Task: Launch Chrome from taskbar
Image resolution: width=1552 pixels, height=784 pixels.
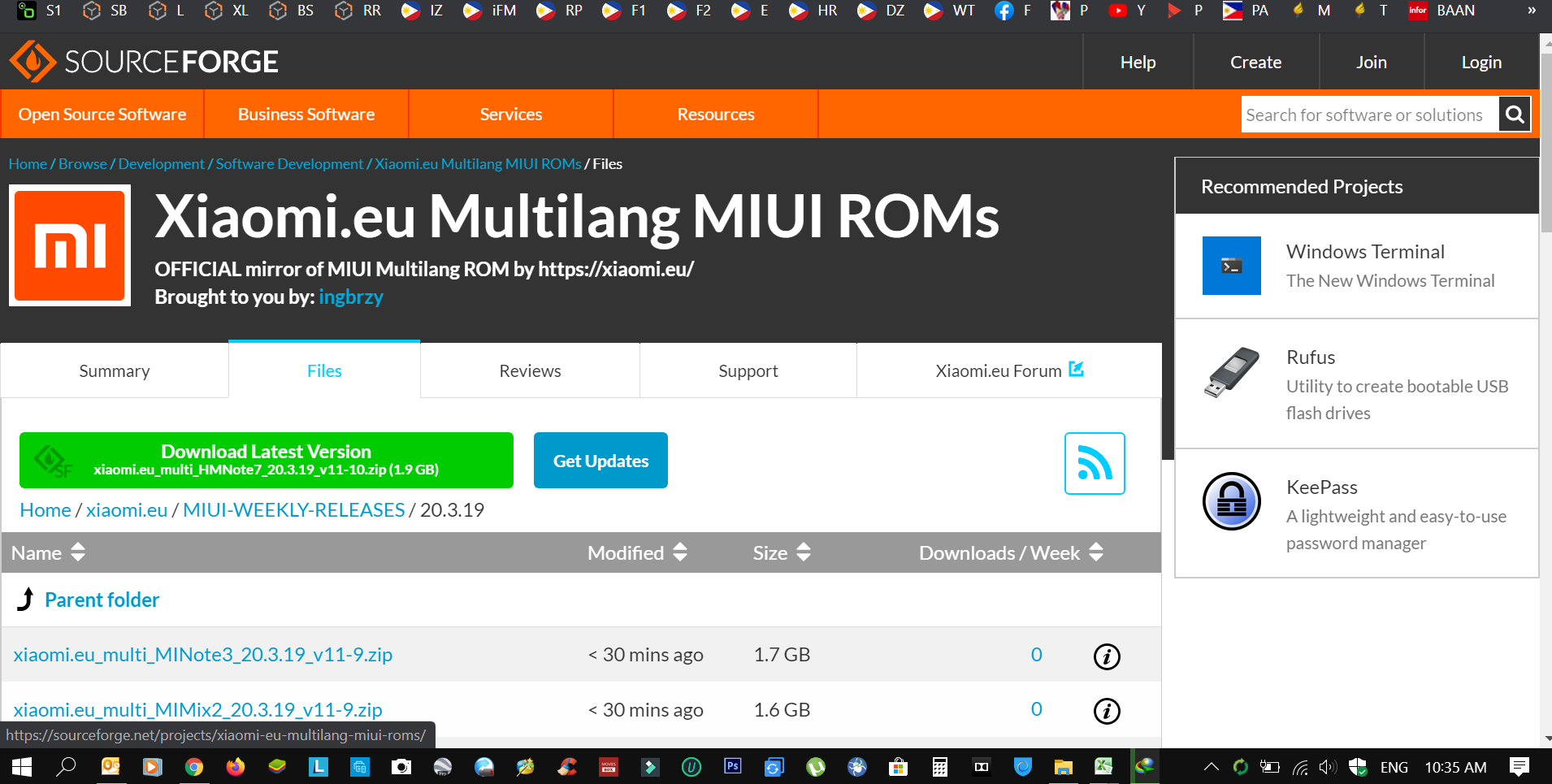Action: [193, 766]
